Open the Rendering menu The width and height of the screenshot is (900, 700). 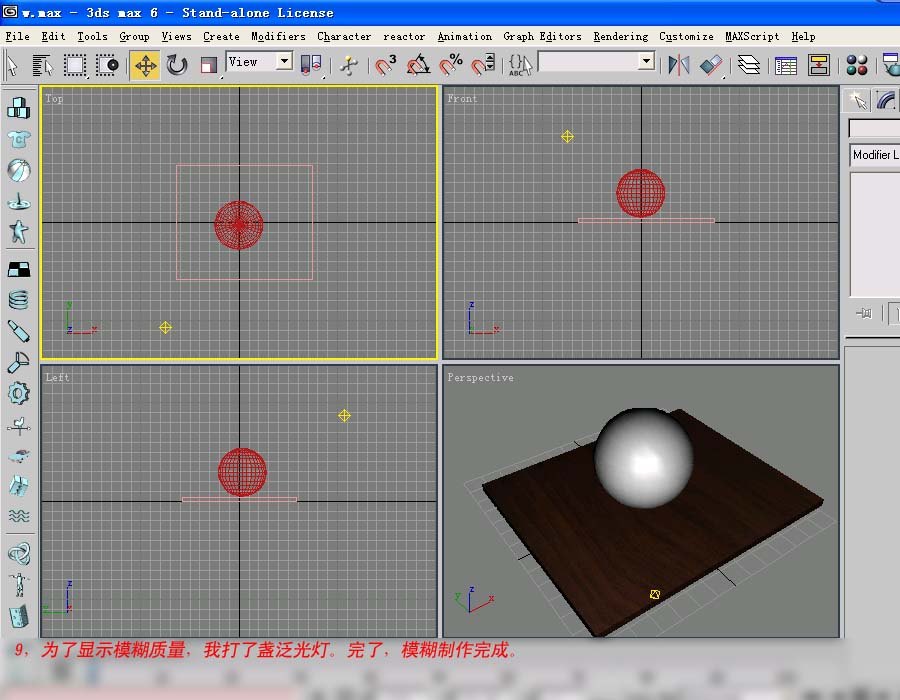[x=620, y=36]
